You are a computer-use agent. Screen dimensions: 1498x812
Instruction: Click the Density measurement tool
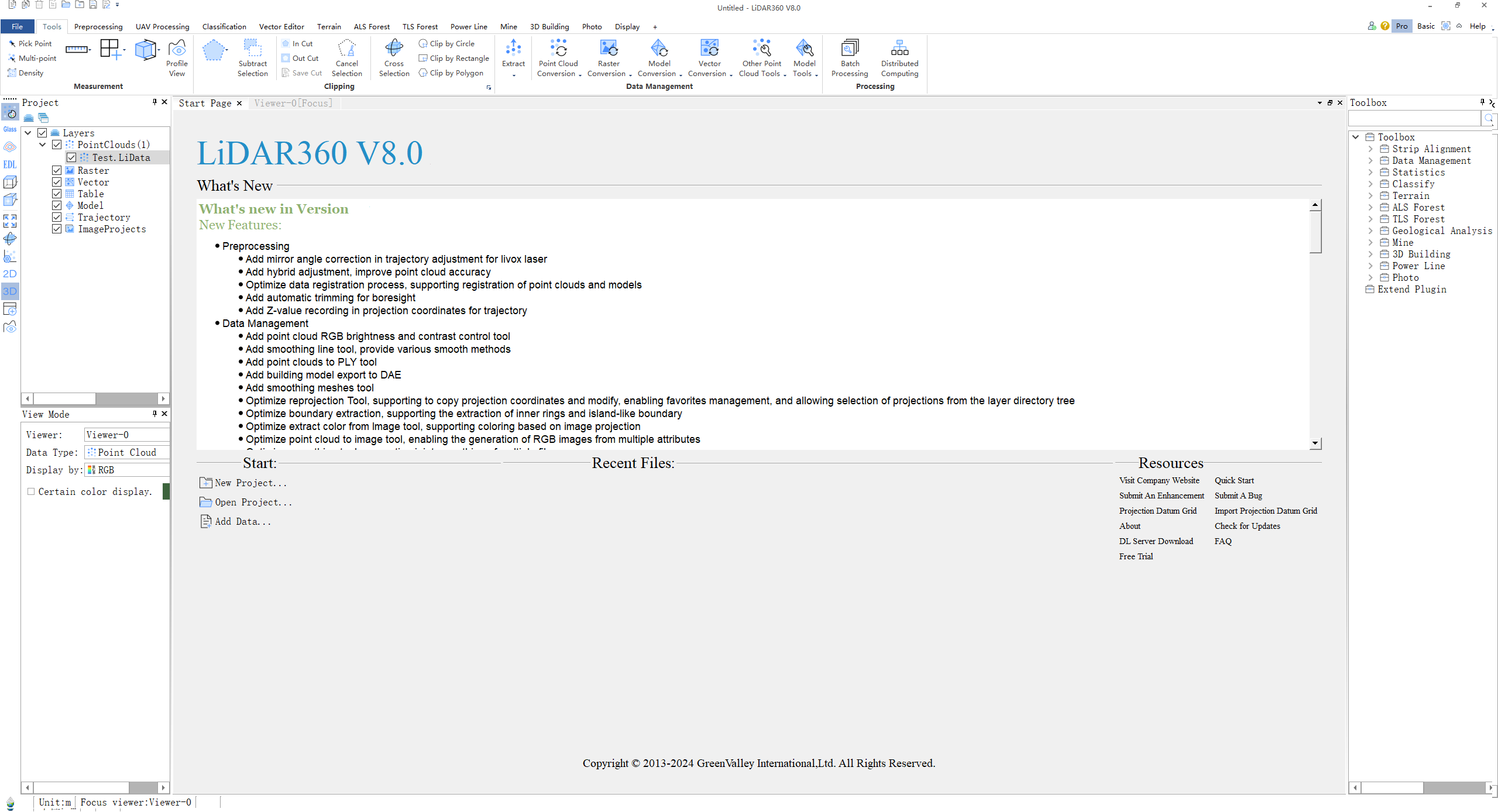click(26, 73)
